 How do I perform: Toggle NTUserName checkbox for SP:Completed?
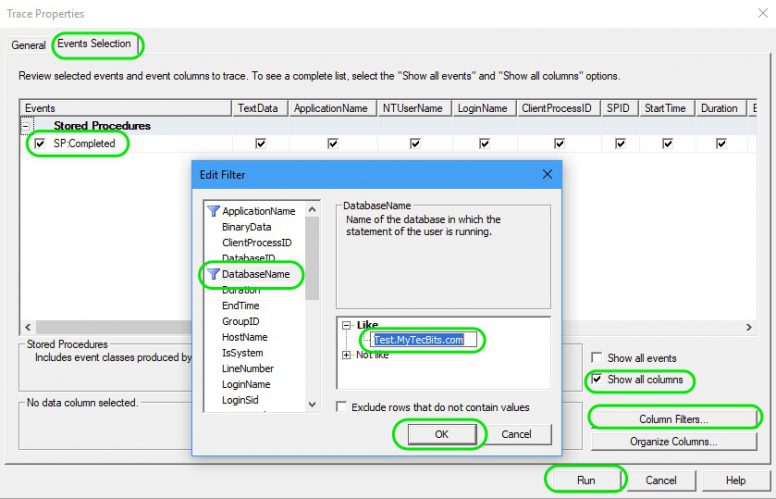coord(415,144)
